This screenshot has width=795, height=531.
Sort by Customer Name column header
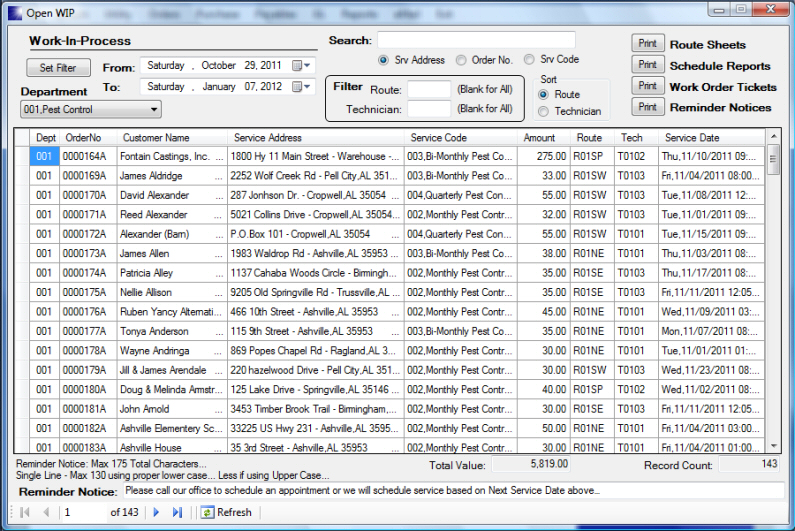coord(172,137)
